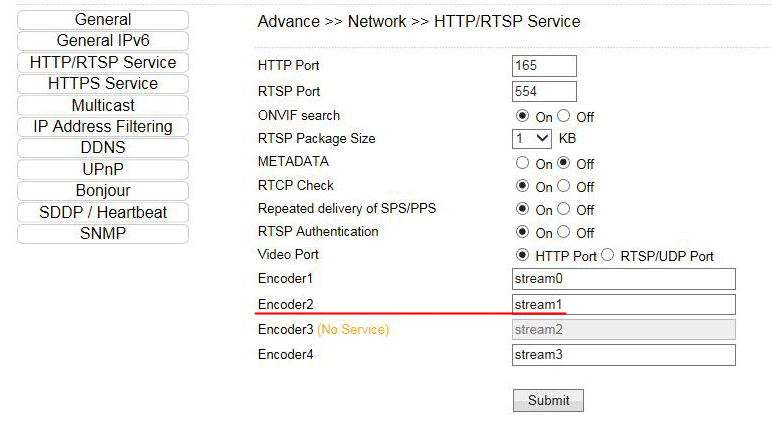The height and width of the screenshot is (437, 772).
Task: Expand the RTSP Package Size dropdown
Action: click(x=532, y=139)
